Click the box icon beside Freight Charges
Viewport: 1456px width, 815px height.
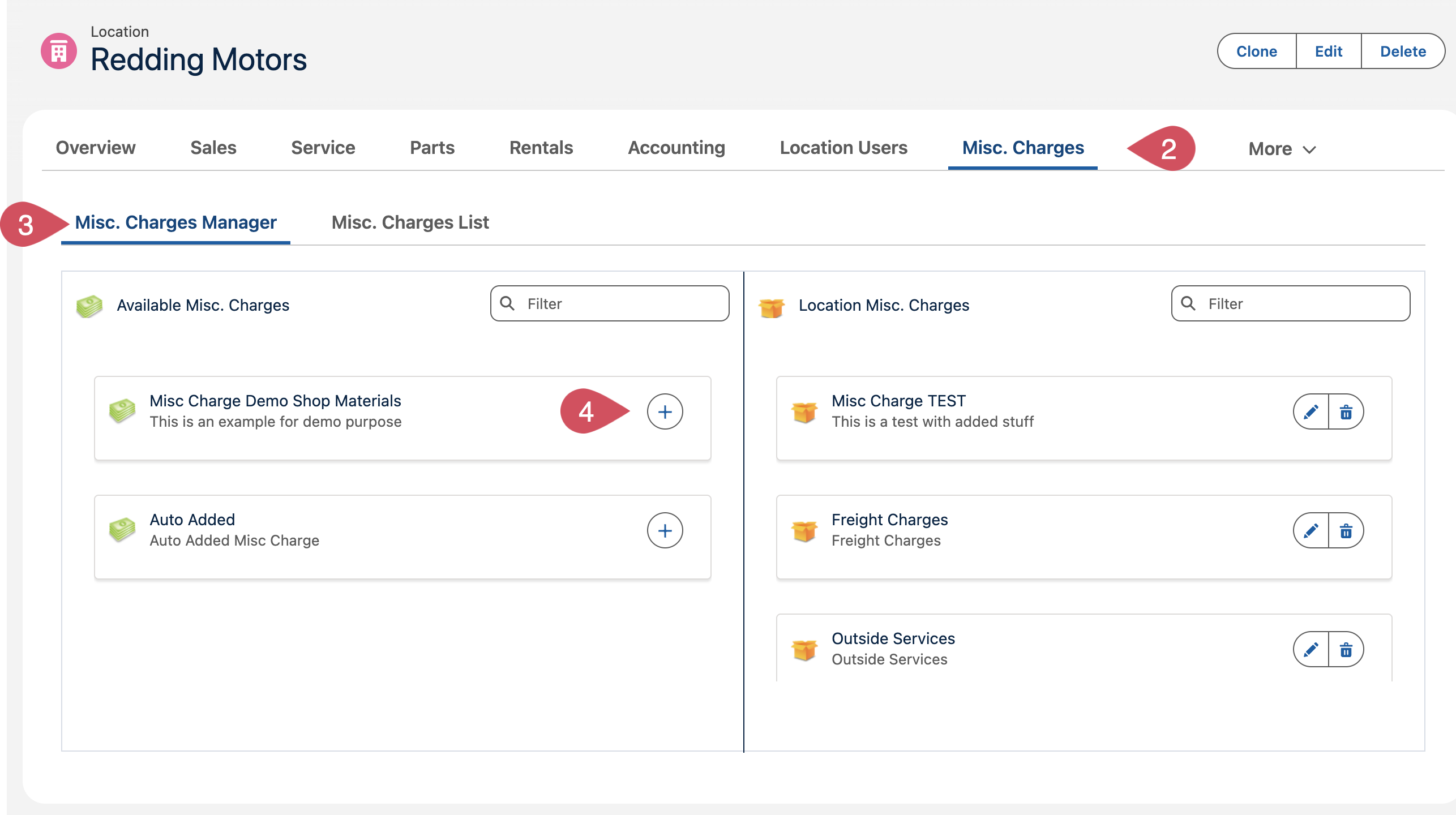point(804,530)
